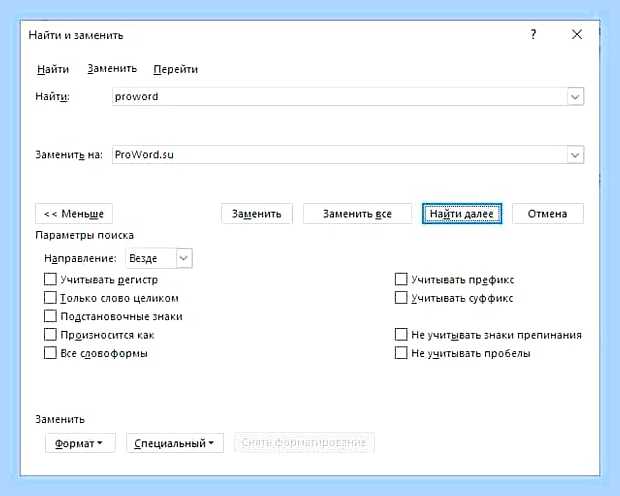Image resolution: width=620 pixels, height=496 pixels.
Task: Click the Найти input field with 'proword'
Action: pos(339,97)
